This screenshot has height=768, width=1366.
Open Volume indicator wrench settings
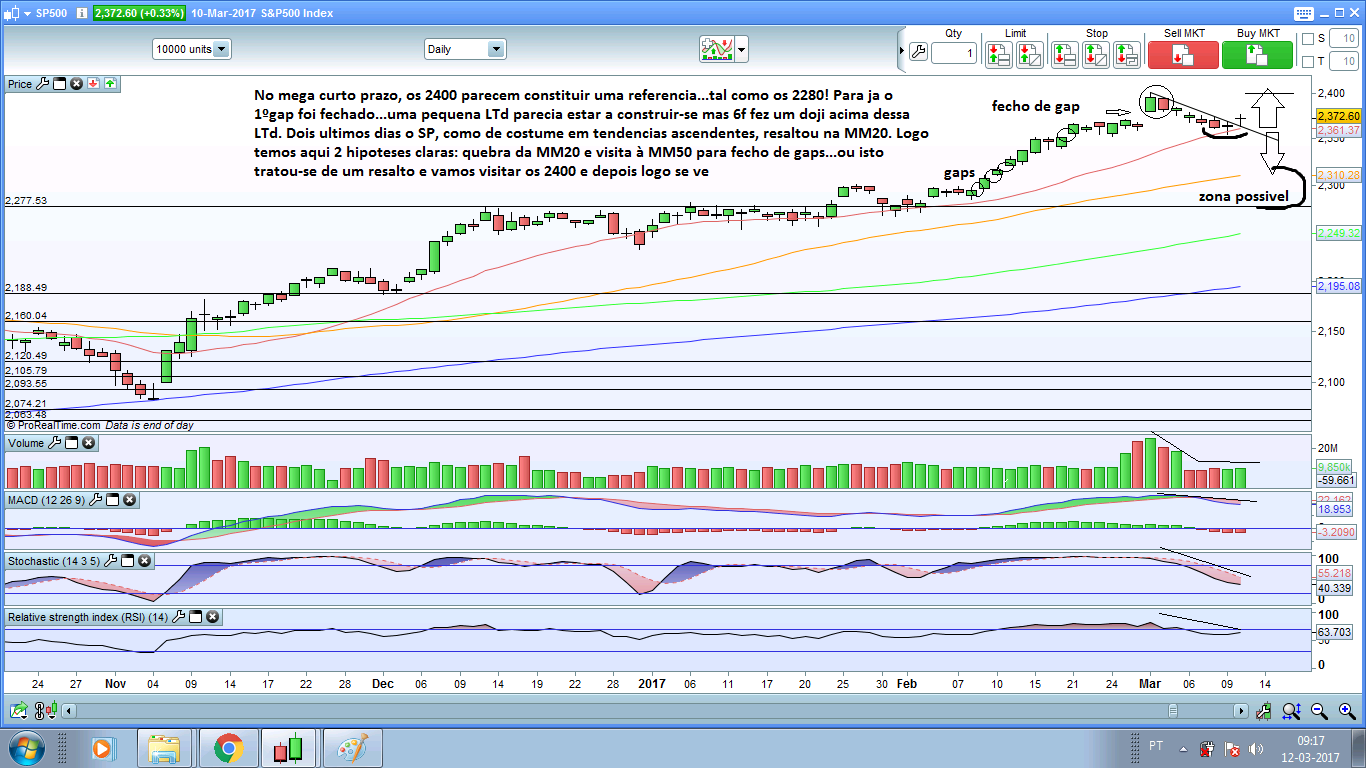pos(55,443)
